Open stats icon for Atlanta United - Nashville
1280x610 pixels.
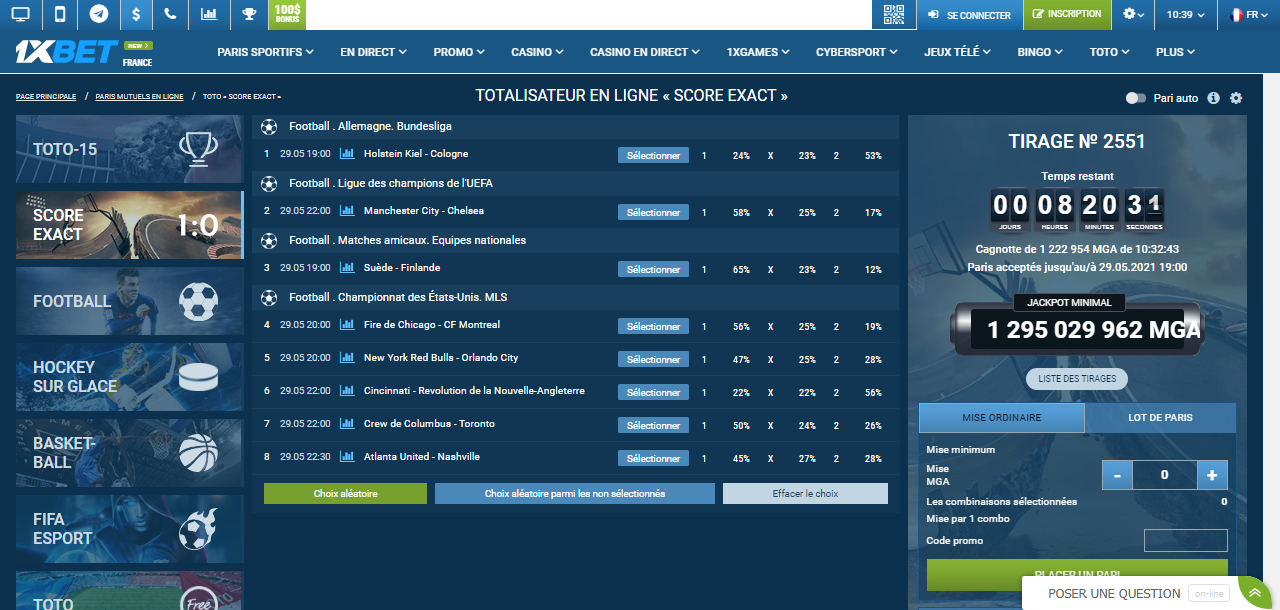pos(347,457)
